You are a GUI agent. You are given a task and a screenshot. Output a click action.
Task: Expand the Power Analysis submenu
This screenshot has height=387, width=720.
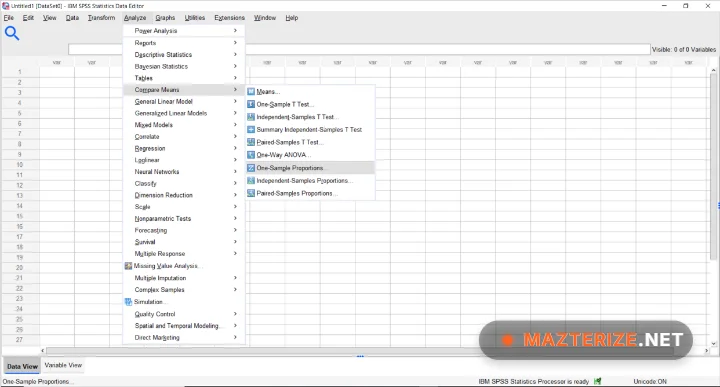(x=184, y=31)
